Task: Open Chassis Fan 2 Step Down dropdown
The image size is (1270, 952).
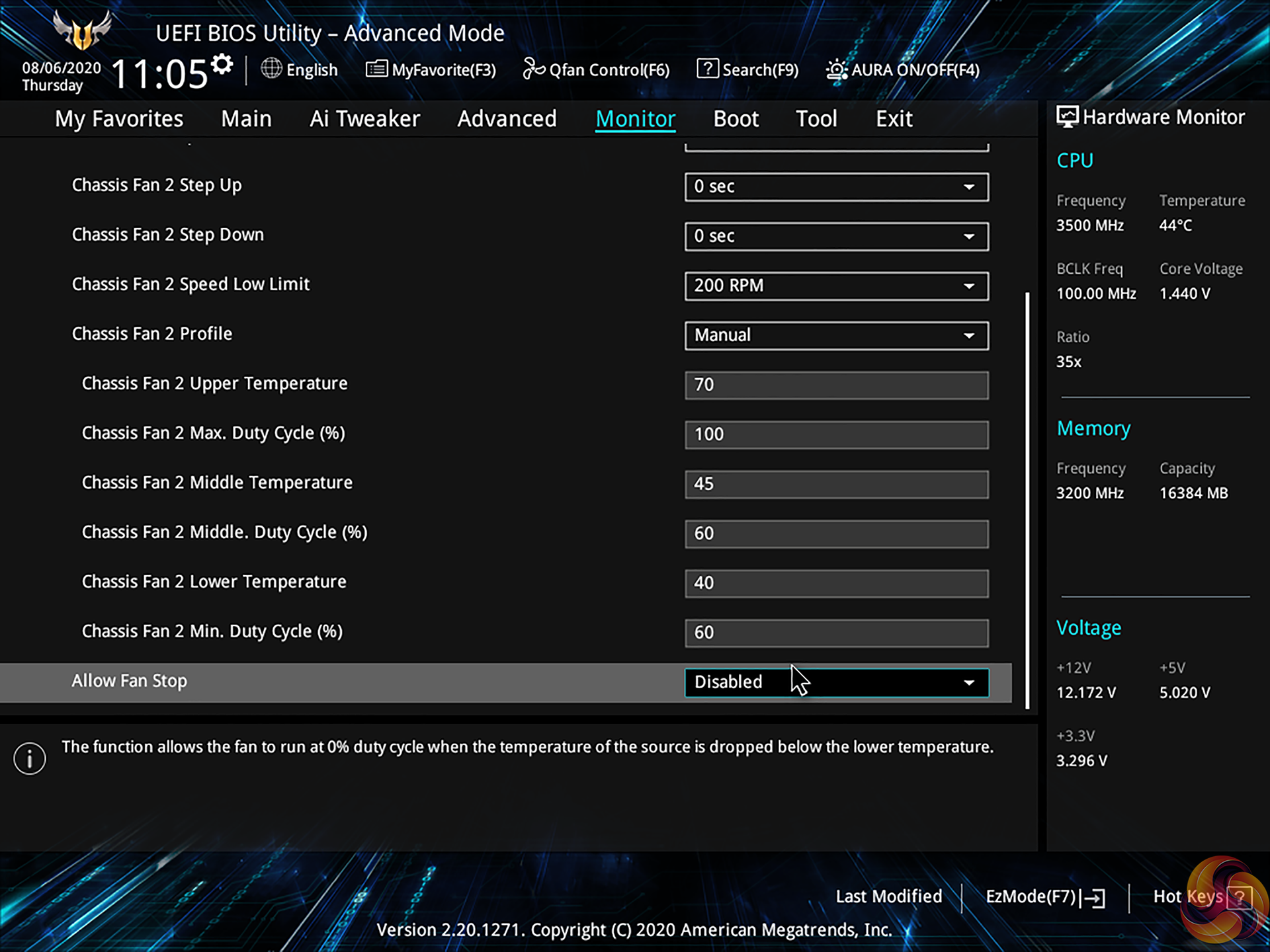Action: click(x=836, y=236)
